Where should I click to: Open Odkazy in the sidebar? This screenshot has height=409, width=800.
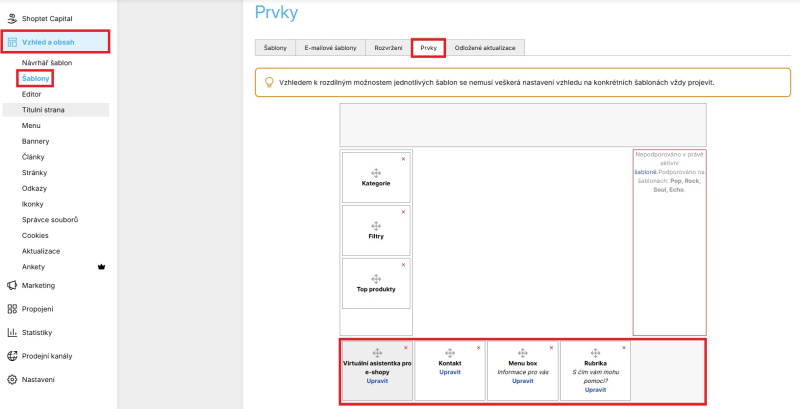click(34, 188)
